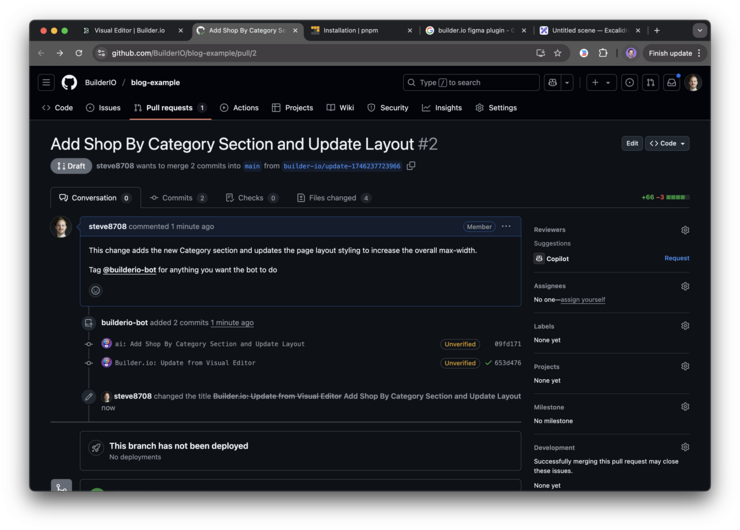Open the GitHub hamburger navigation menu

pos(46,83)
